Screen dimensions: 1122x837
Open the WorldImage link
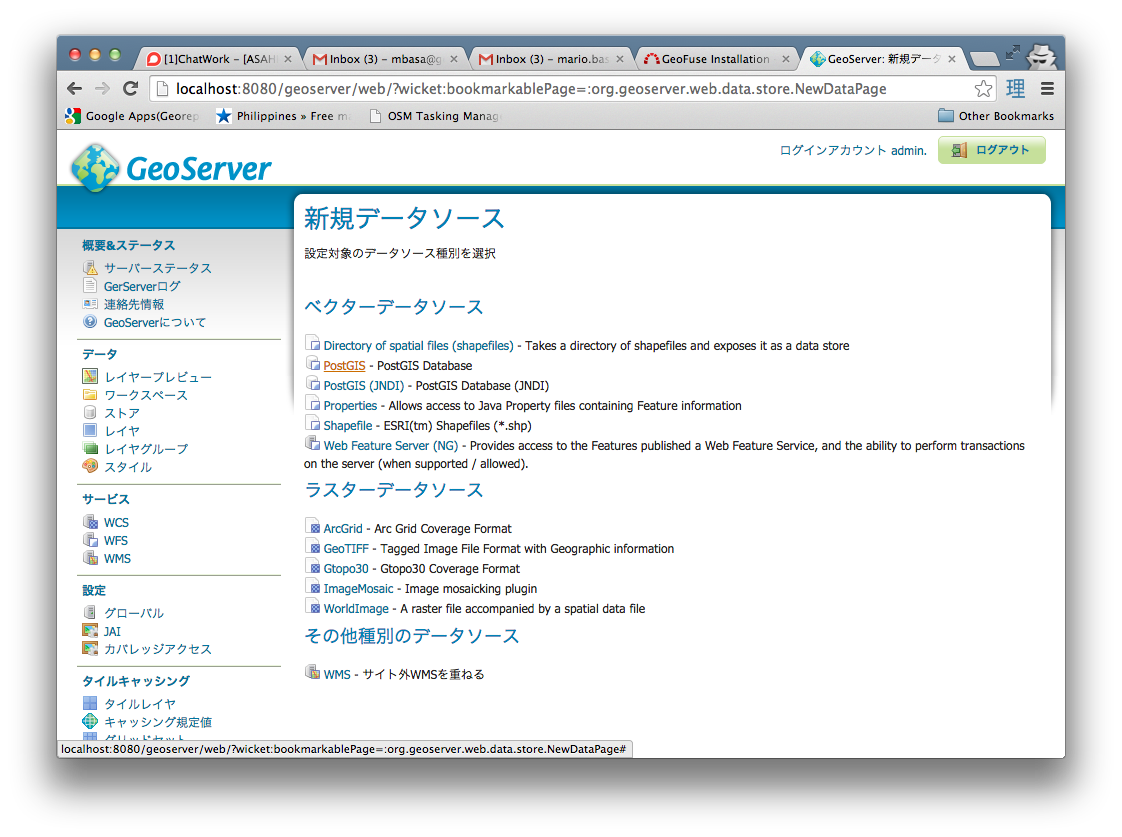click(x=356, y=609)
